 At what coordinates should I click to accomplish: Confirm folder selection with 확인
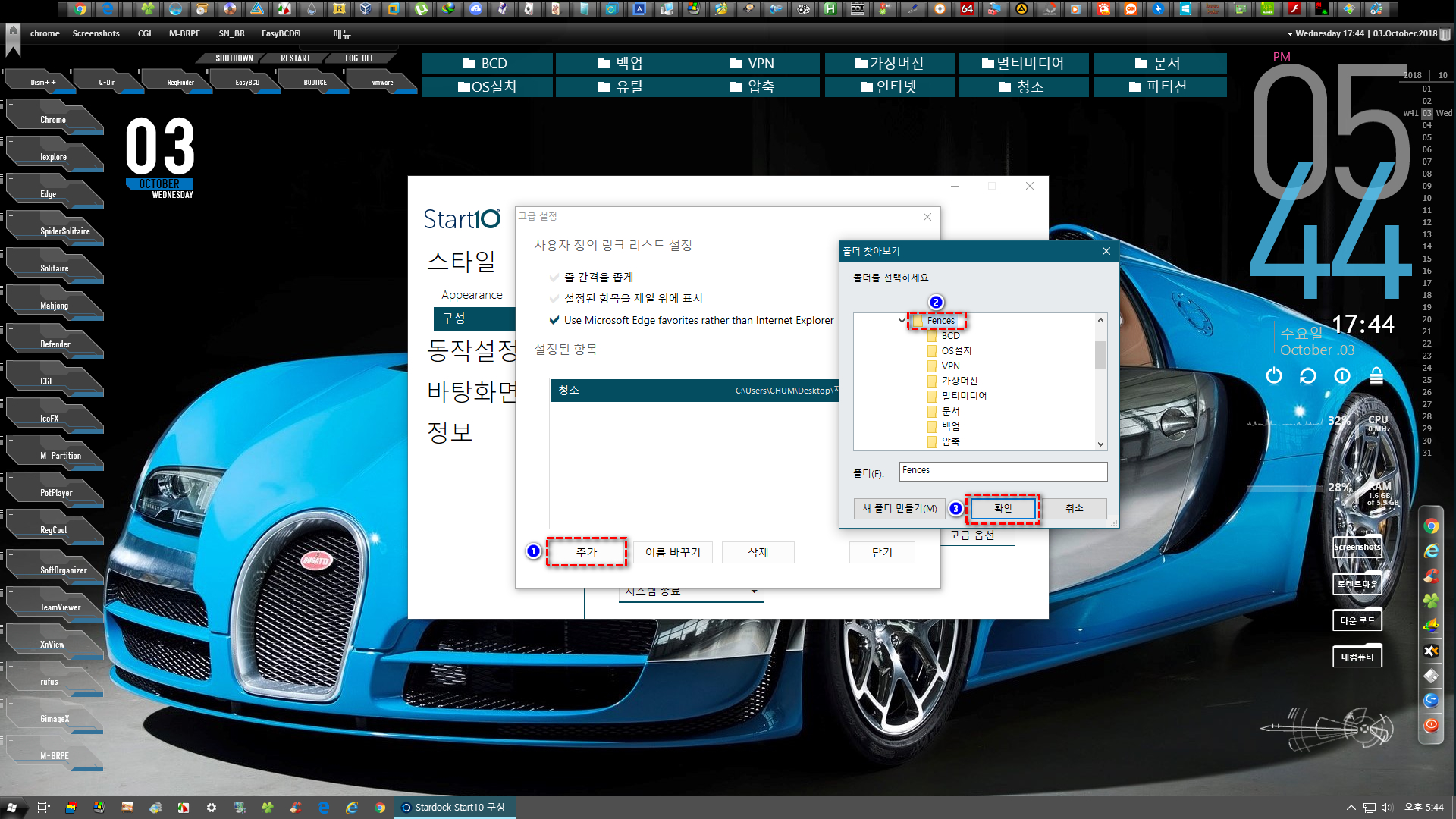[x=1003, y=508]
